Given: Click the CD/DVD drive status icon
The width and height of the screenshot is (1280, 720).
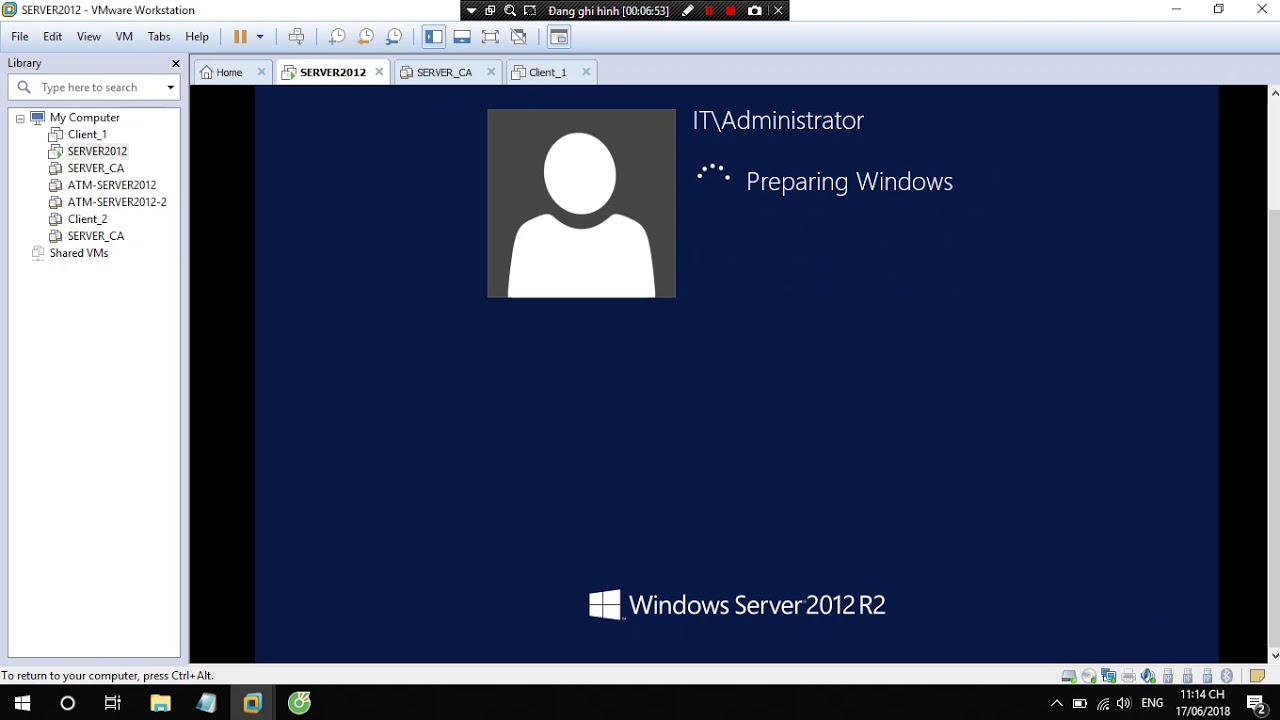Looking at the screenshot, I should (x=1089, y=676).
